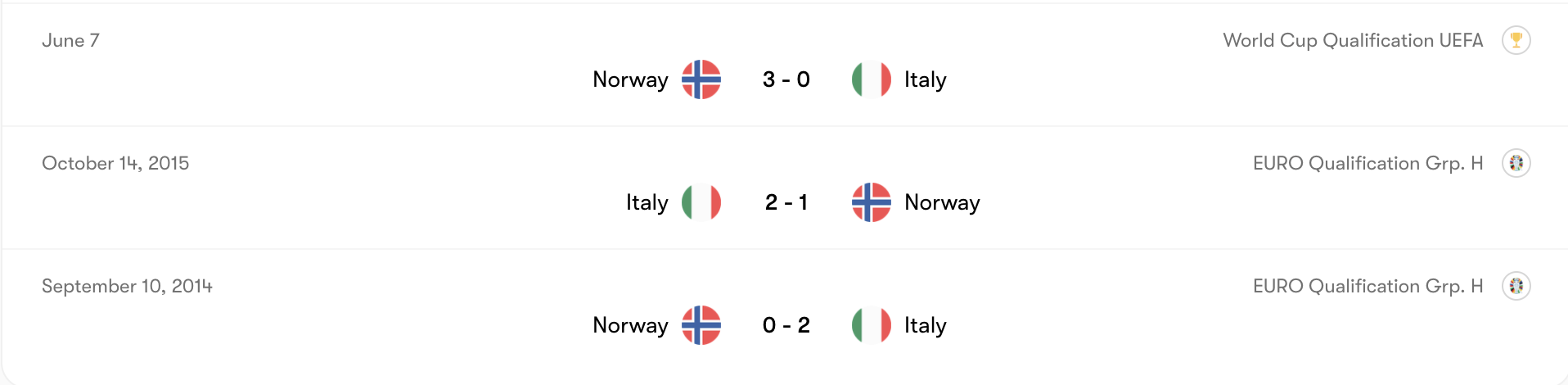Open EURO Qualification Grp. H for 2014 match
The image size is (1568, 385).
click(x=1367, y=286)
